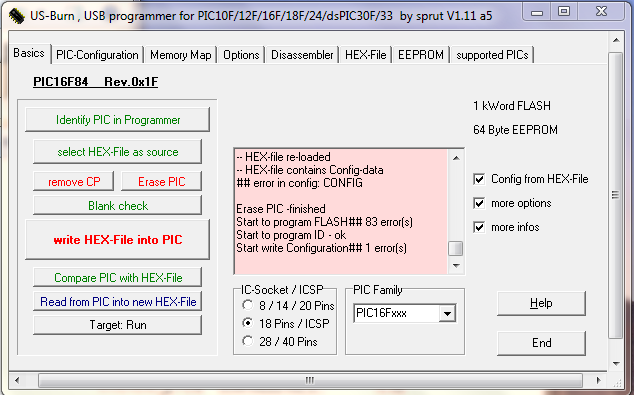634x395 pixels.
Task: Maximize the US-Burn window
Action: 564,12
